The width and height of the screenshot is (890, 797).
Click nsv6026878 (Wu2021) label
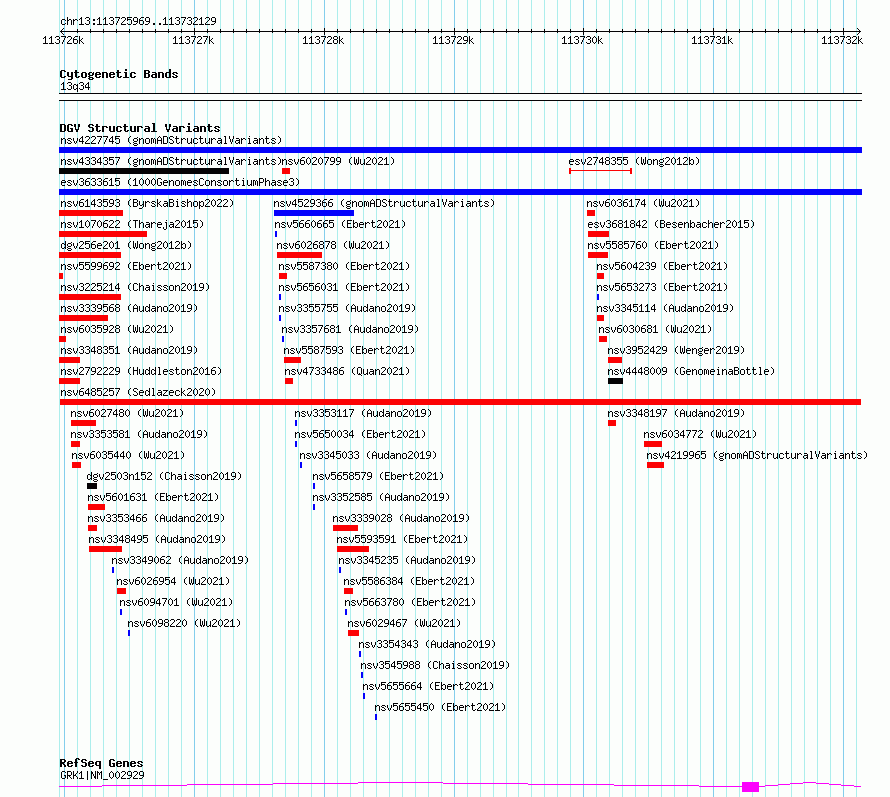[x=333, y=245]
